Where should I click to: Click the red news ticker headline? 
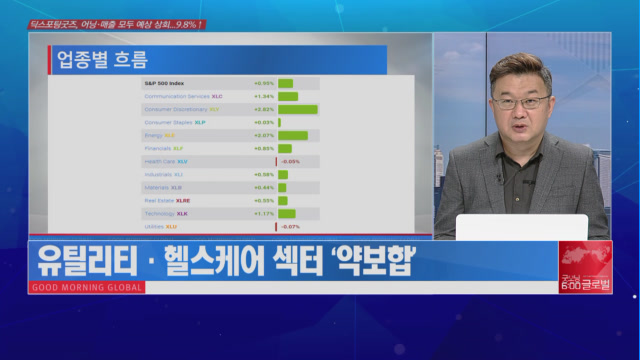click(x=117, y=24)
